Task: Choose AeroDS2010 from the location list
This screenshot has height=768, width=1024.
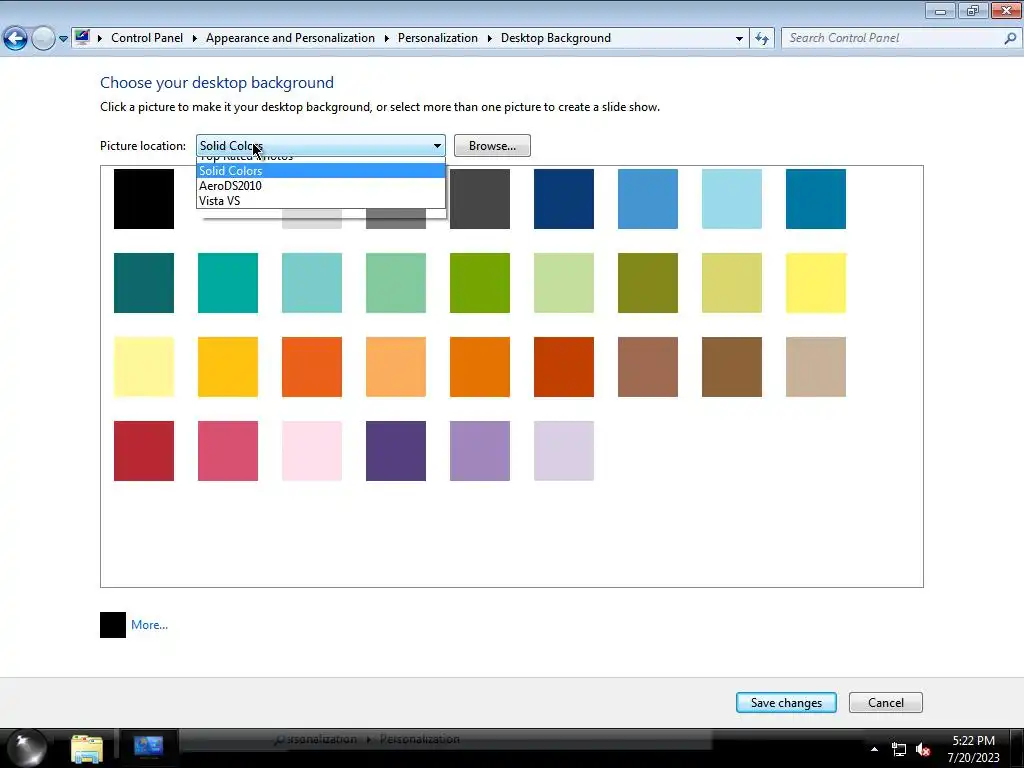Action: tap(321, 185)
